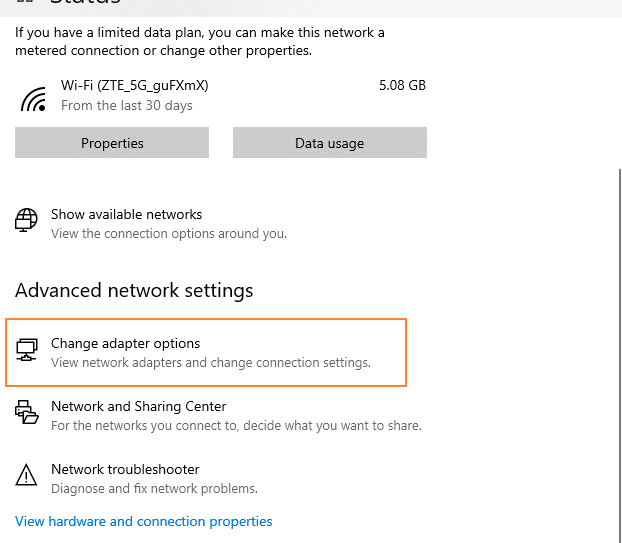Screen dimensions: 622x543
Task: Open Change adapter options
Action: 206,352
